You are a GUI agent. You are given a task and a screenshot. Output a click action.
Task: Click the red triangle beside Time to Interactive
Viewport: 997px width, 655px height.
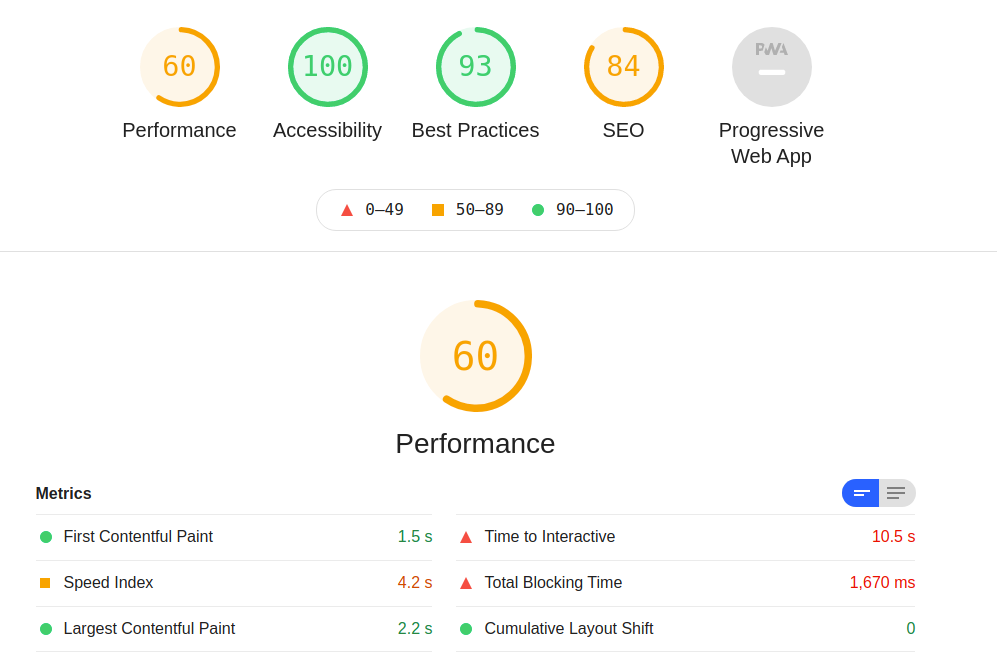pyautogui.click(x=466, y=537)
